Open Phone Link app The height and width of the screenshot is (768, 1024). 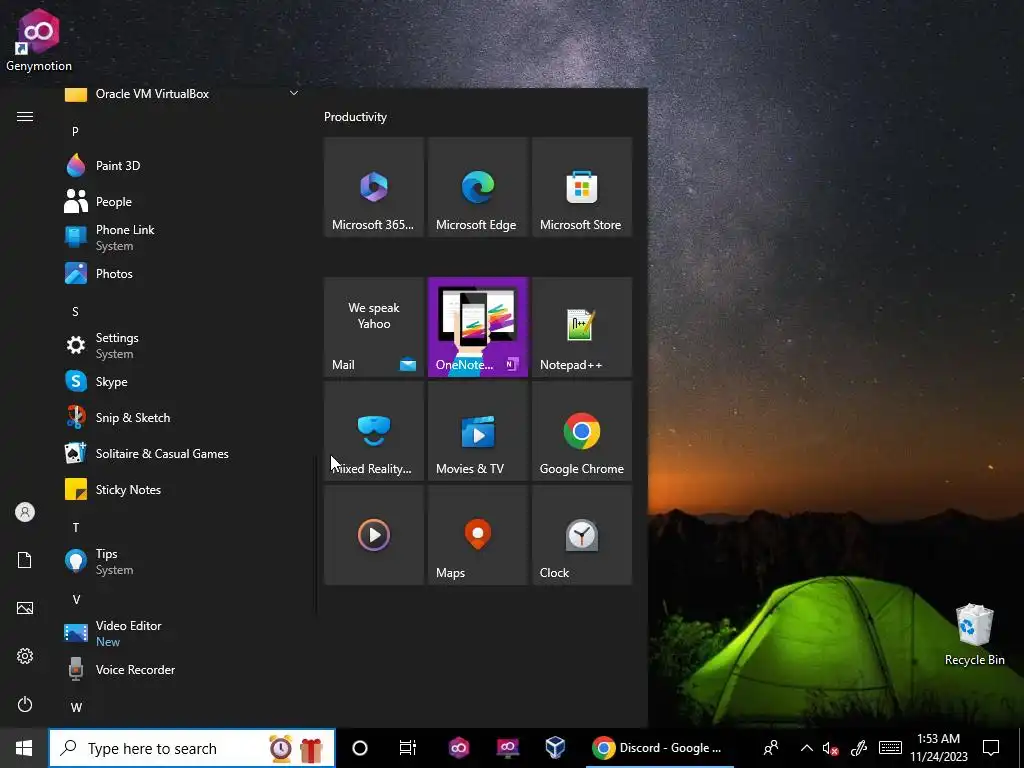click(184, 238)
